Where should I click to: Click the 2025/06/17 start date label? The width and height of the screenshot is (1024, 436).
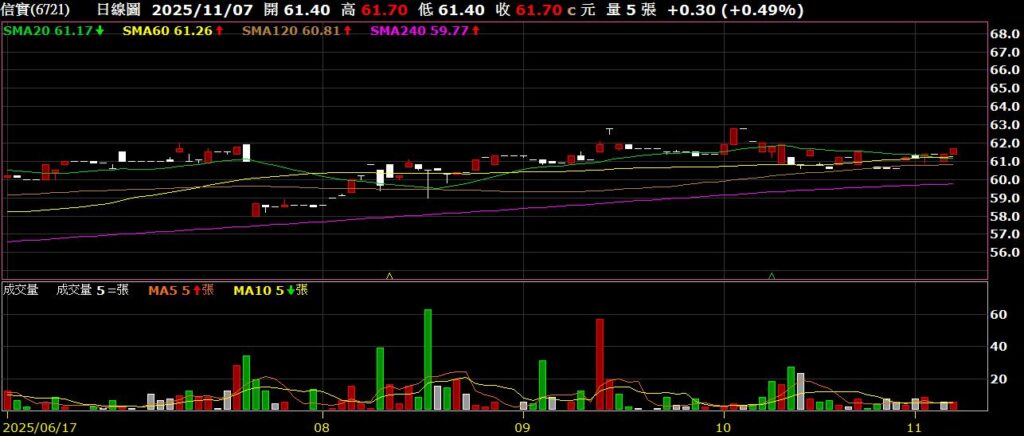tap(42, 425)
